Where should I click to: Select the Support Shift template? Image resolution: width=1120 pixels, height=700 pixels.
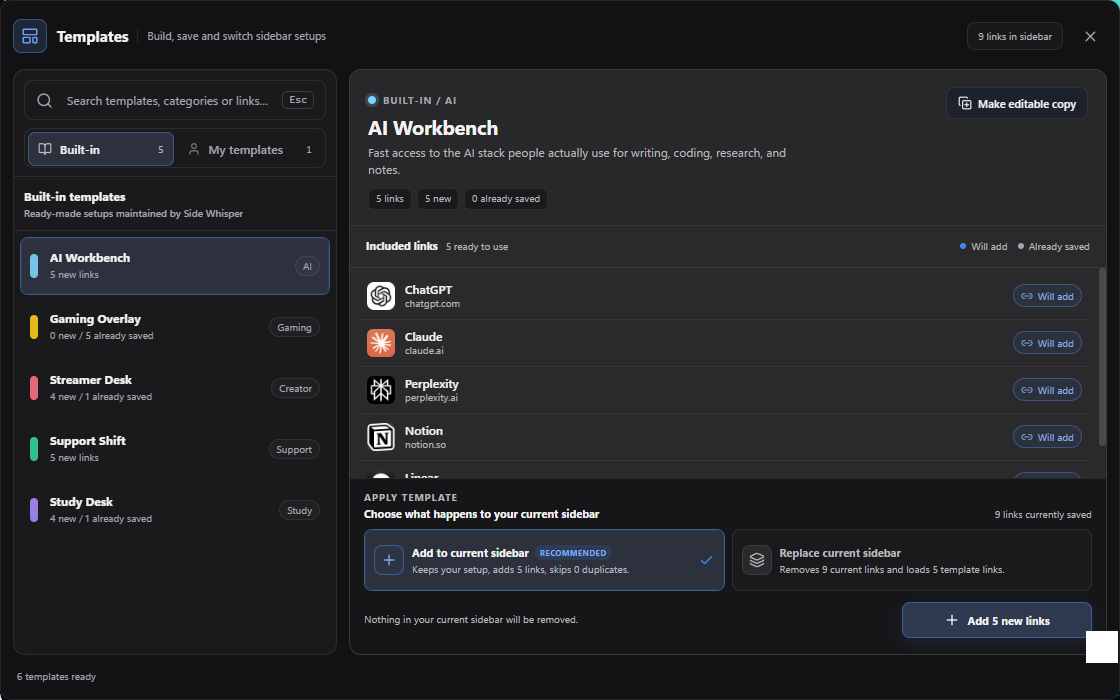[175, 449]
